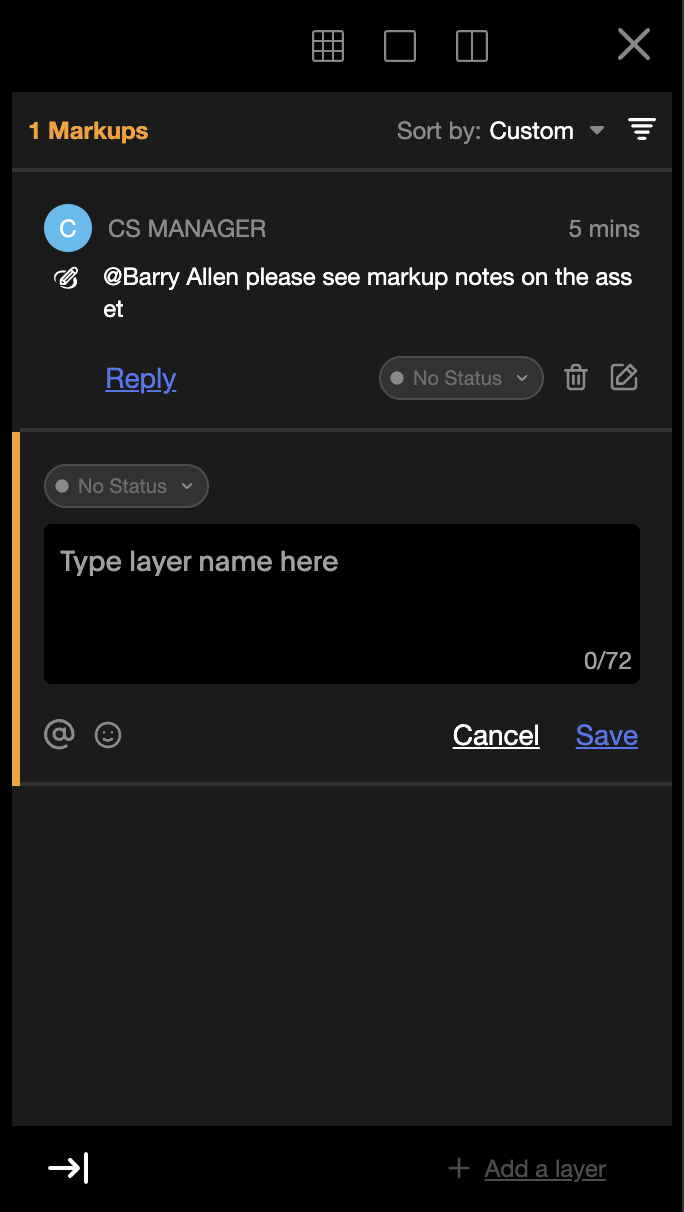Save the new layer
The height and width of the screenshot is (1212, 684).
(607, 735)
